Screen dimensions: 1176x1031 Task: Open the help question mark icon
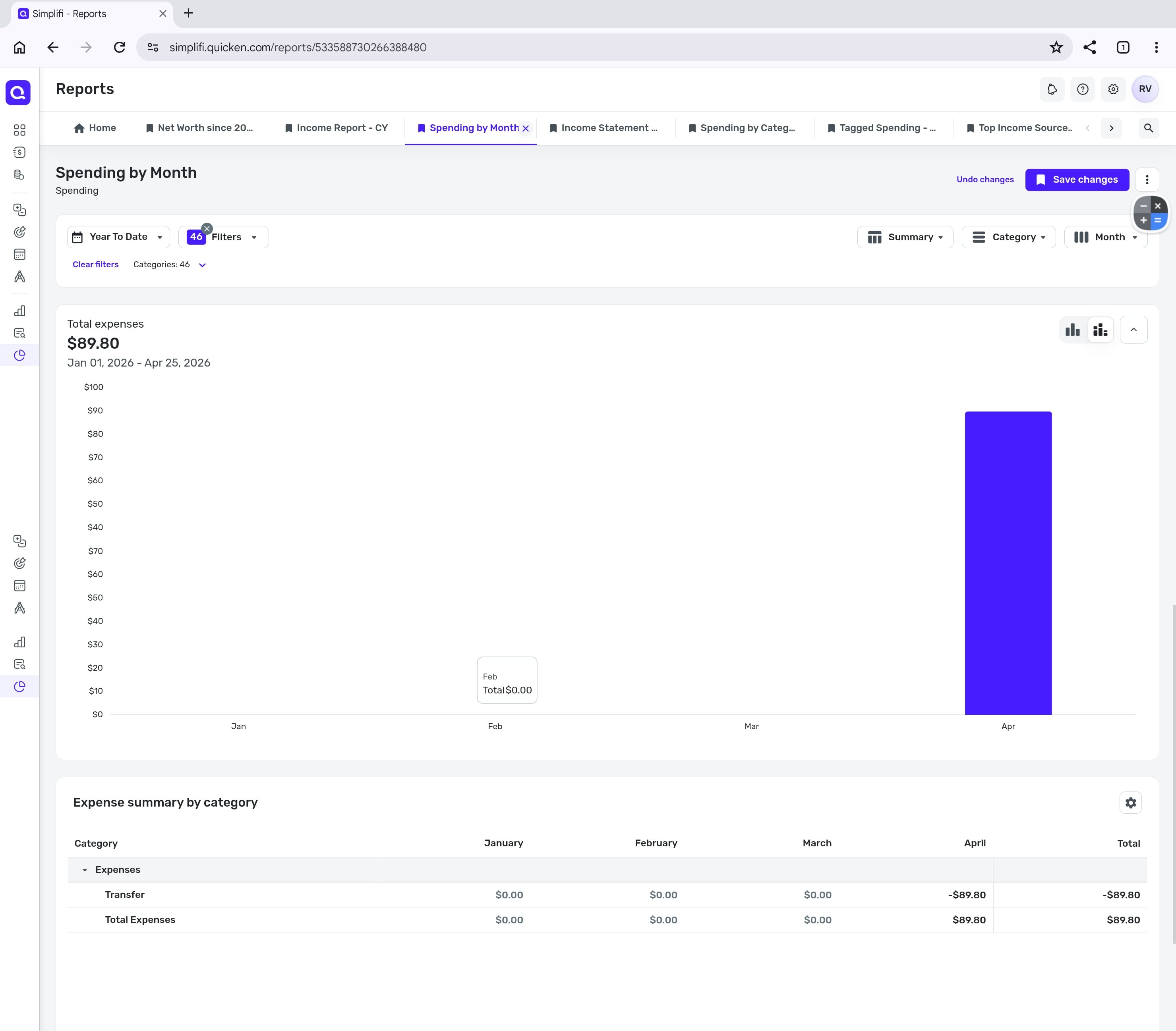pyautogui.click(x=1082, y=89)
